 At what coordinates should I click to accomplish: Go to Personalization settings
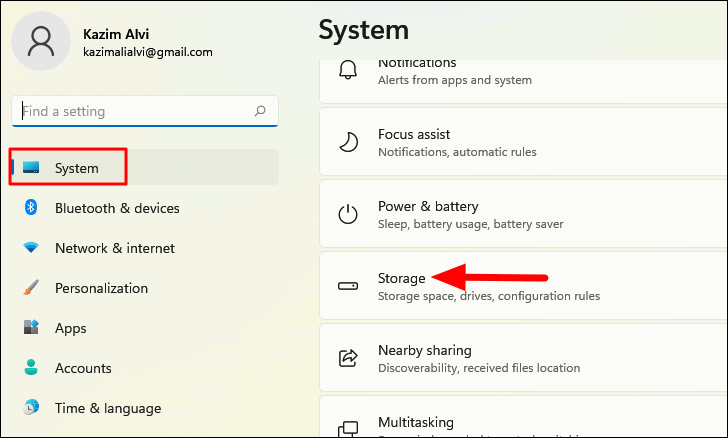144,288
